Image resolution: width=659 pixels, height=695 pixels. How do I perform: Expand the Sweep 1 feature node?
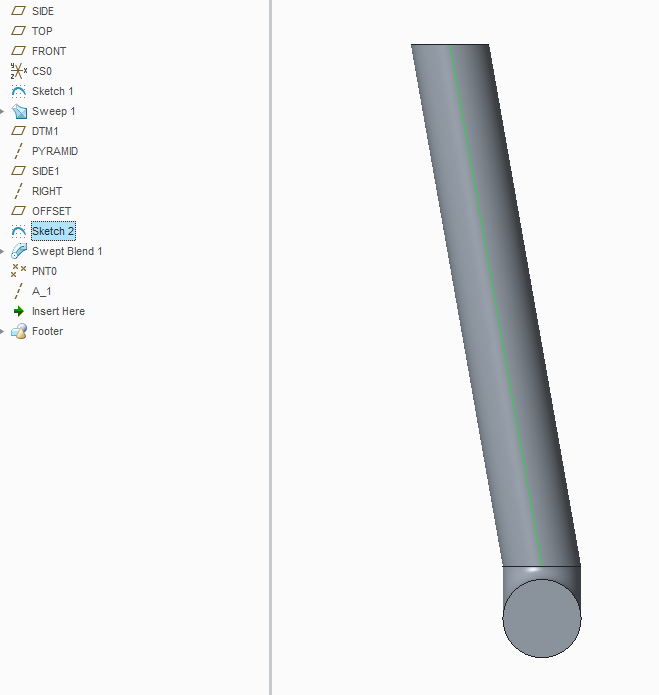coord(2,111)
